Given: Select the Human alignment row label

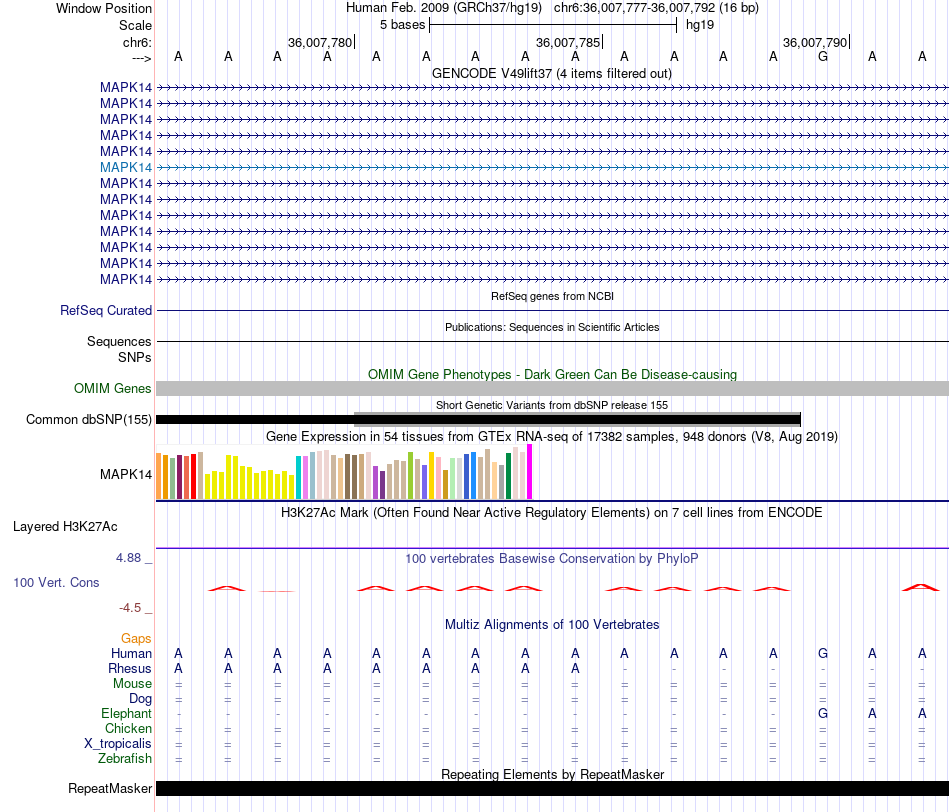Looking at the screenshot, I should pos(131,653).
